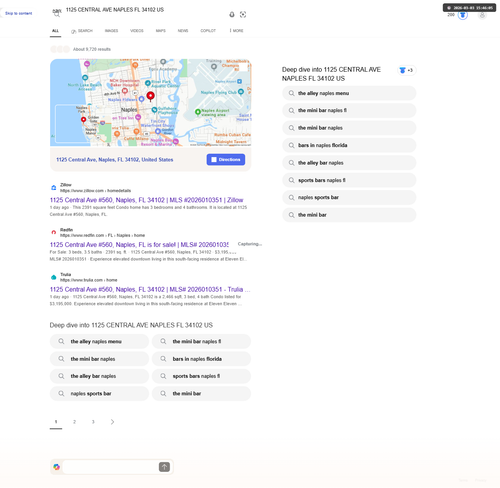500x488 pixels.
Task: Click bottom suggestion 'the alley naples menu'
Action: (x=99, y=341)
